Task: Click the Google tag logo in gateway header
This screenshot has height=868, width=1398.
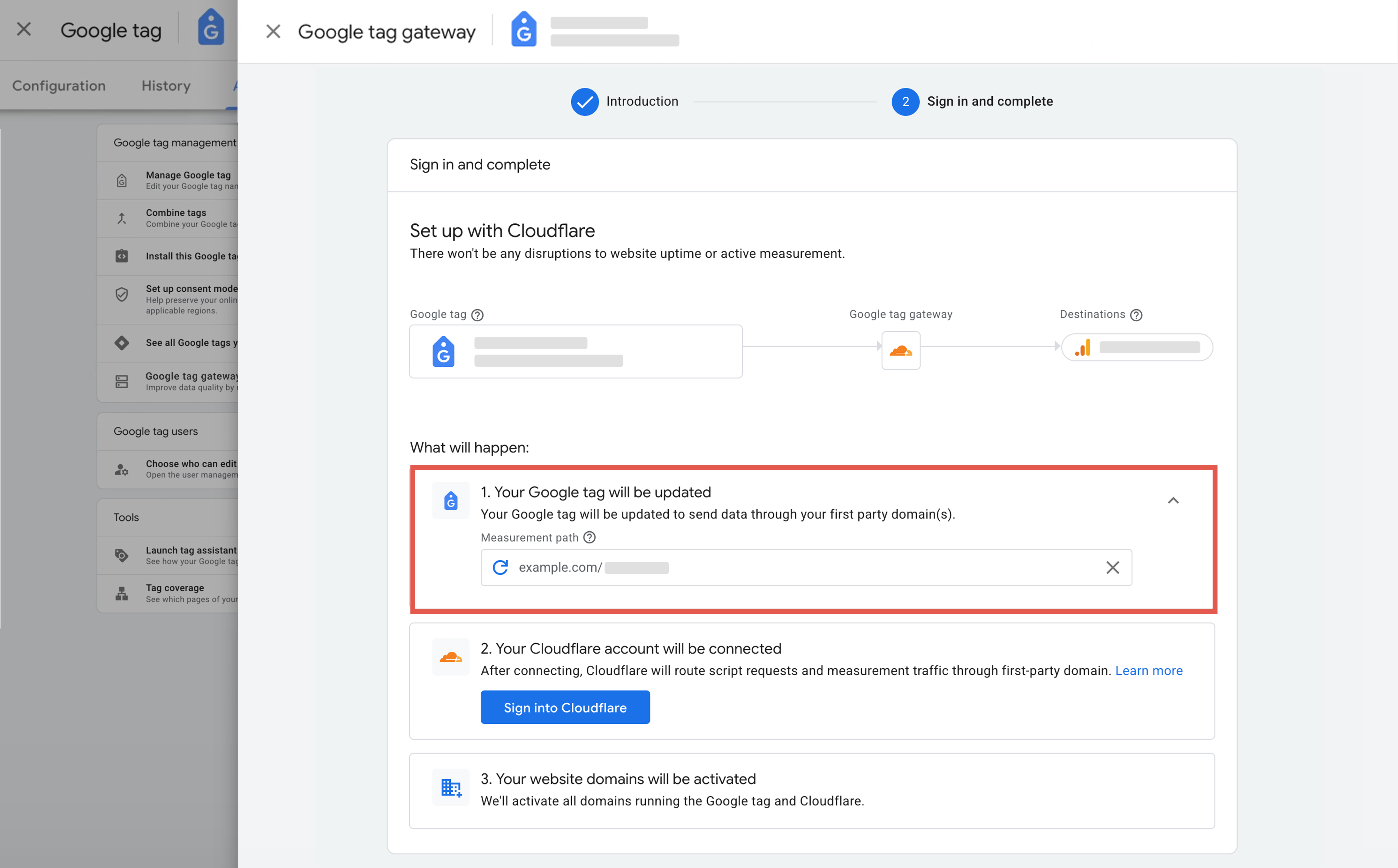Action: (x=523, y=29)
